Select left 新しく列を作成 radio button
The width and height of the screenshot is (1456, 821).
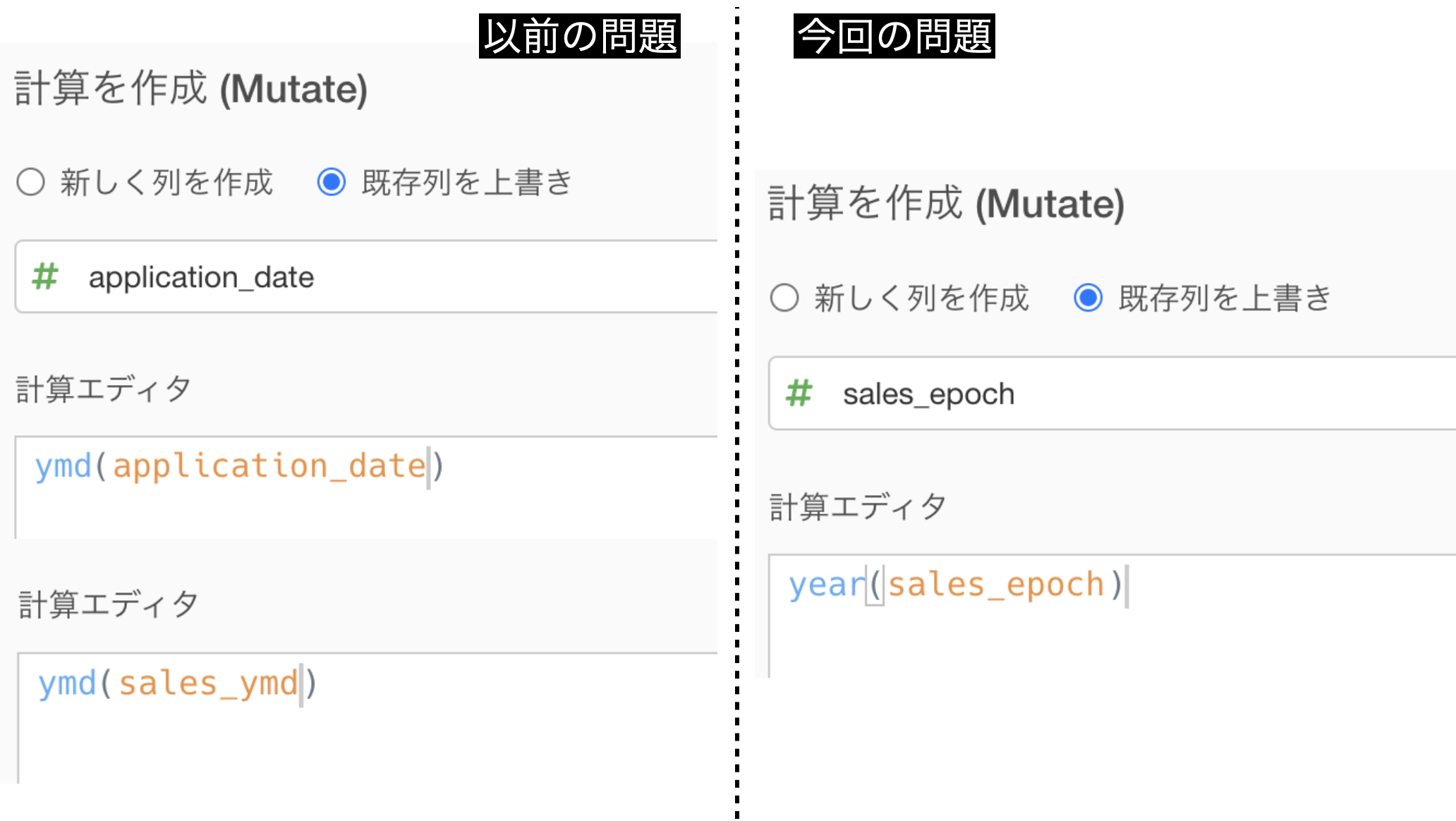pyautogui.click(x=31, y=182)
